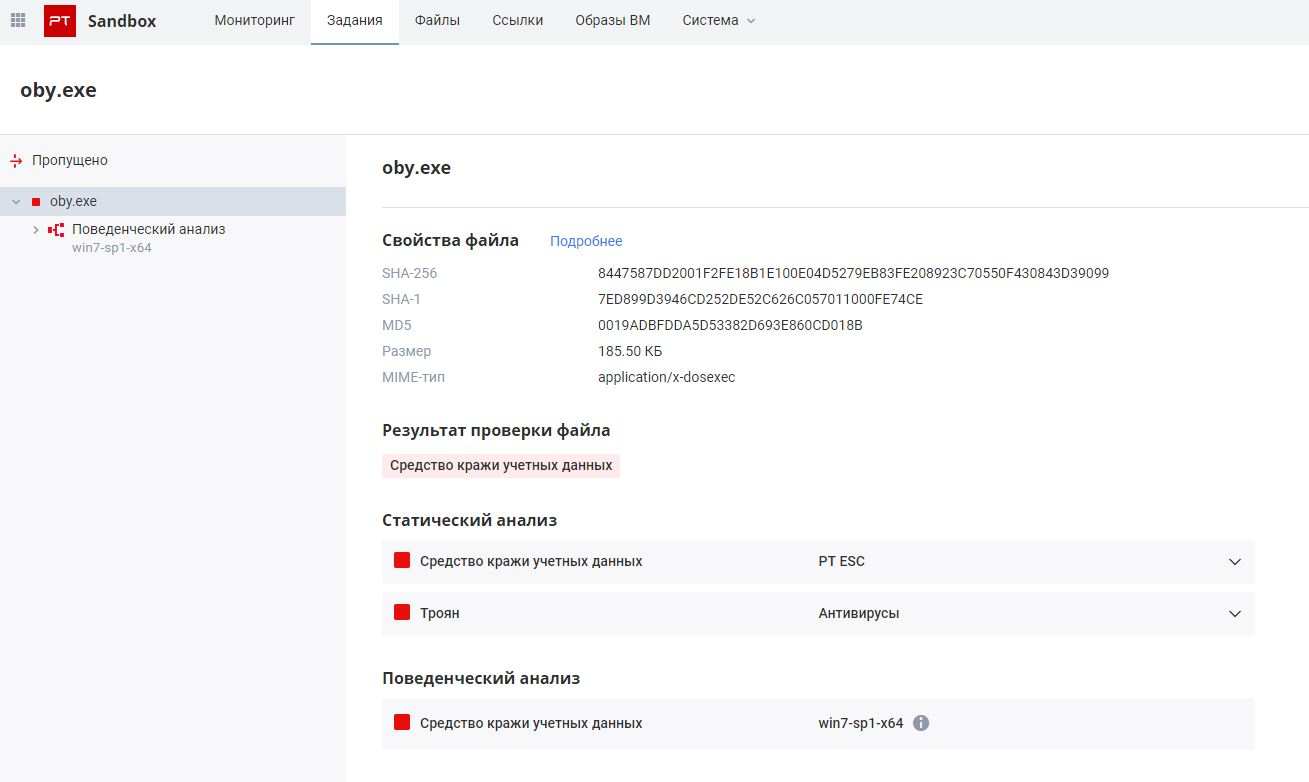Viewport: 1309px width, 782px height.
Task: Click win7-sp1-x64 in the behavioral analysis row
Action: pos(861,723)
